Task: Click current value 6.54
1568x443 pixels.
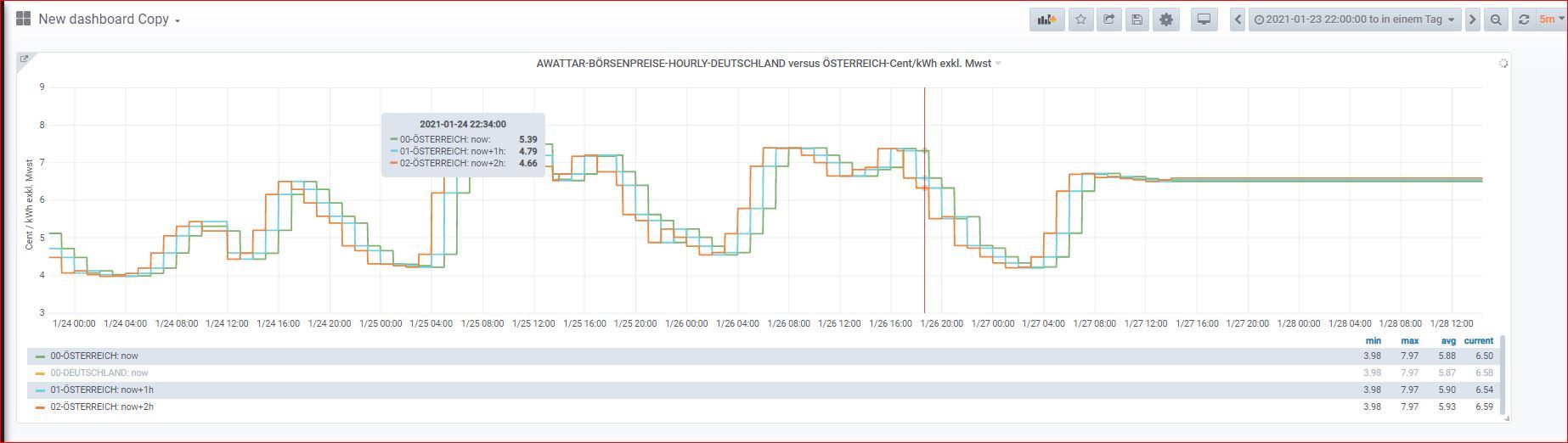Action: pos(1484,390)
